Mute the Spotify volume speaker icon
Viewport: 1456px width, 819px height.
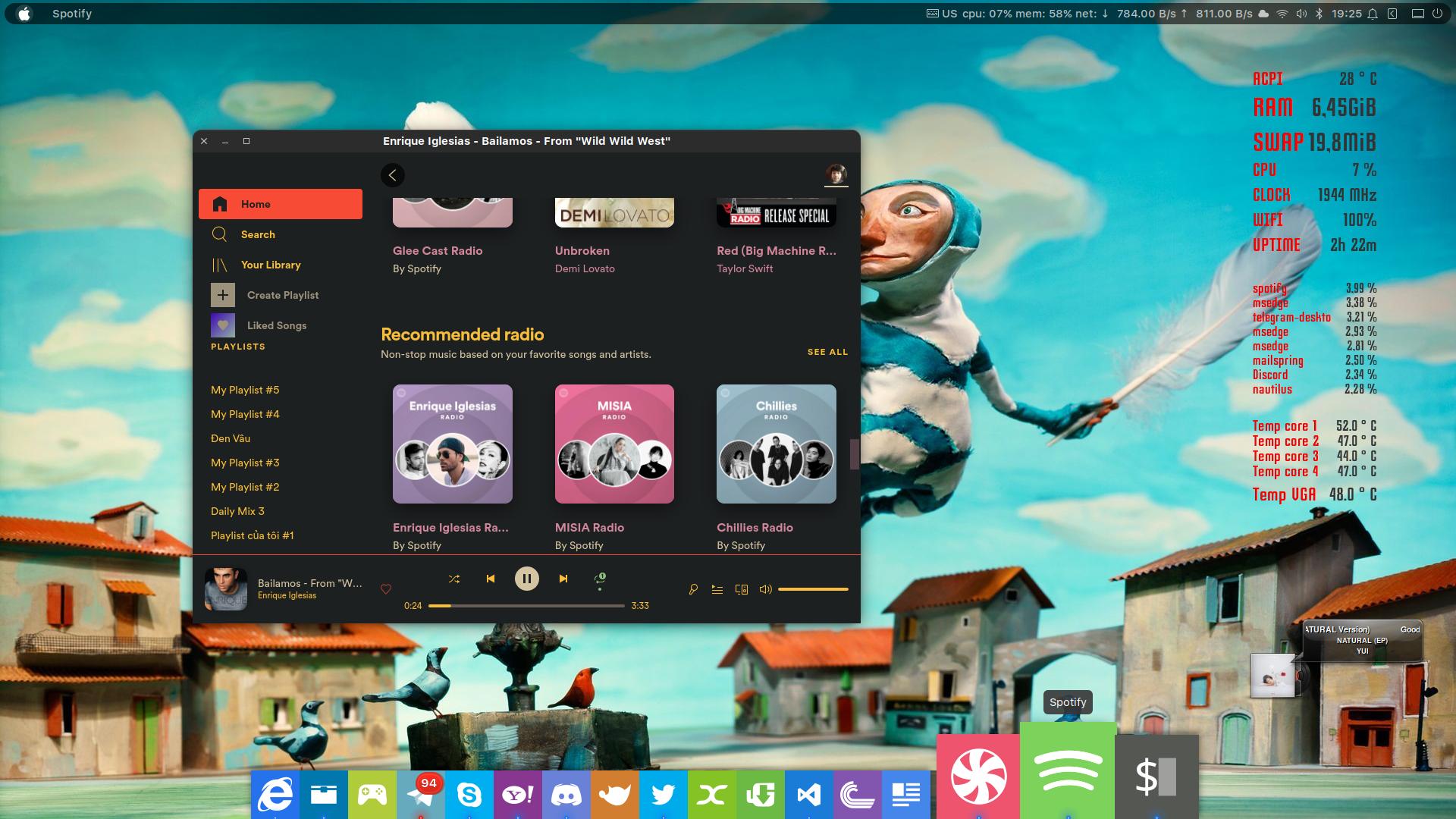pyautogui.click(x=765, y=589)
